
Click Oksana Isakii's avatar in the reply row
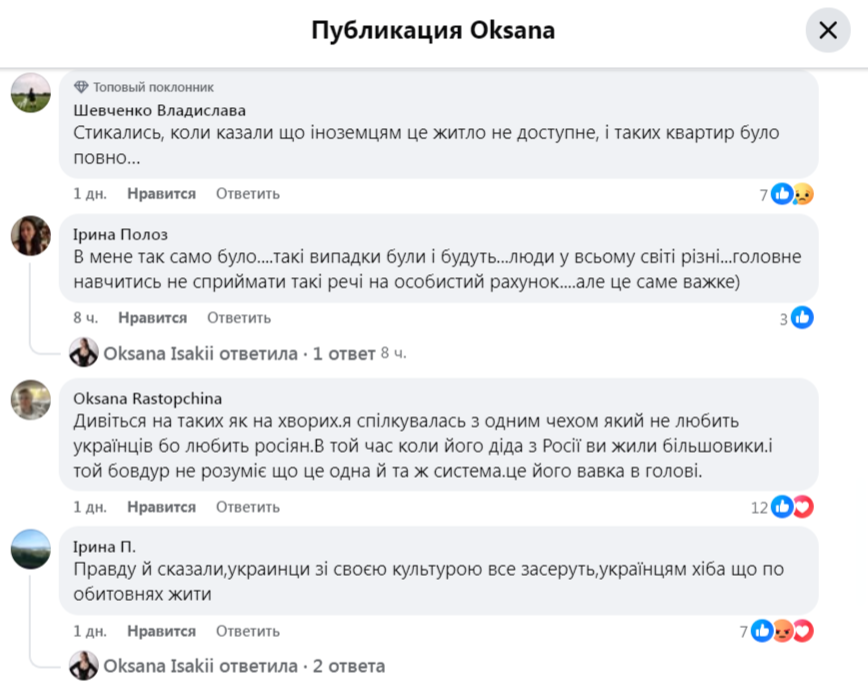(x=84, y=352)
